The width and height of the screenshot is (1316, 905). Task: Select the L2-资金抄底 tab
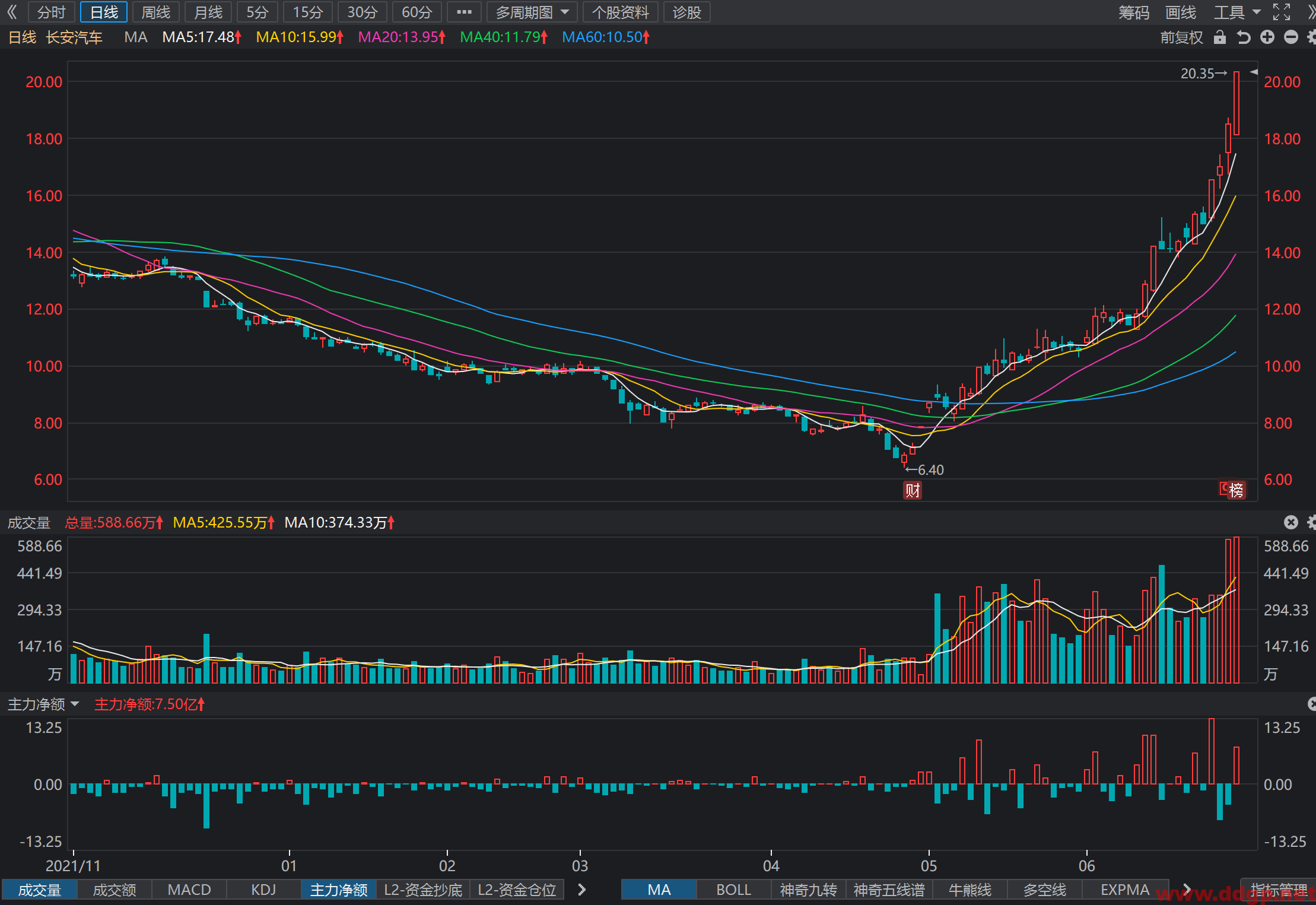tap(423, 890)
